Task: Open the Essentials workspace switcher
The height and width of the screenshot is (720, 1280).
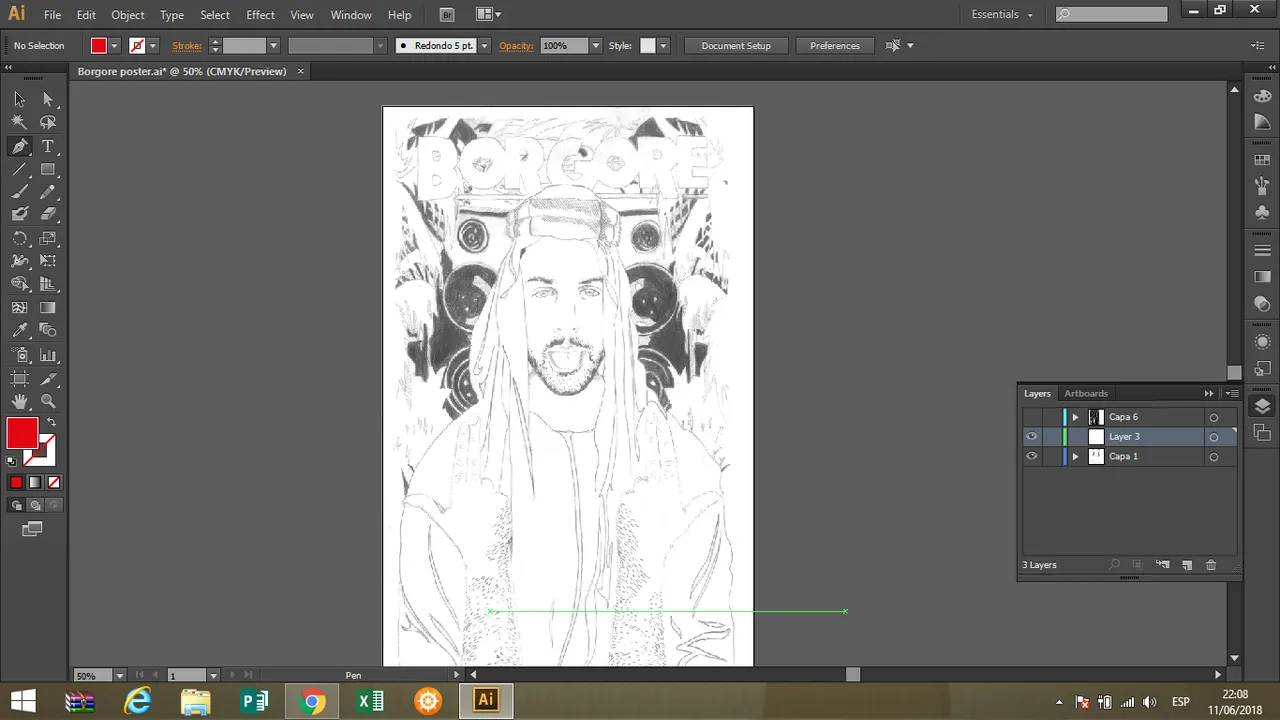Action: [x=1002, y=14]
